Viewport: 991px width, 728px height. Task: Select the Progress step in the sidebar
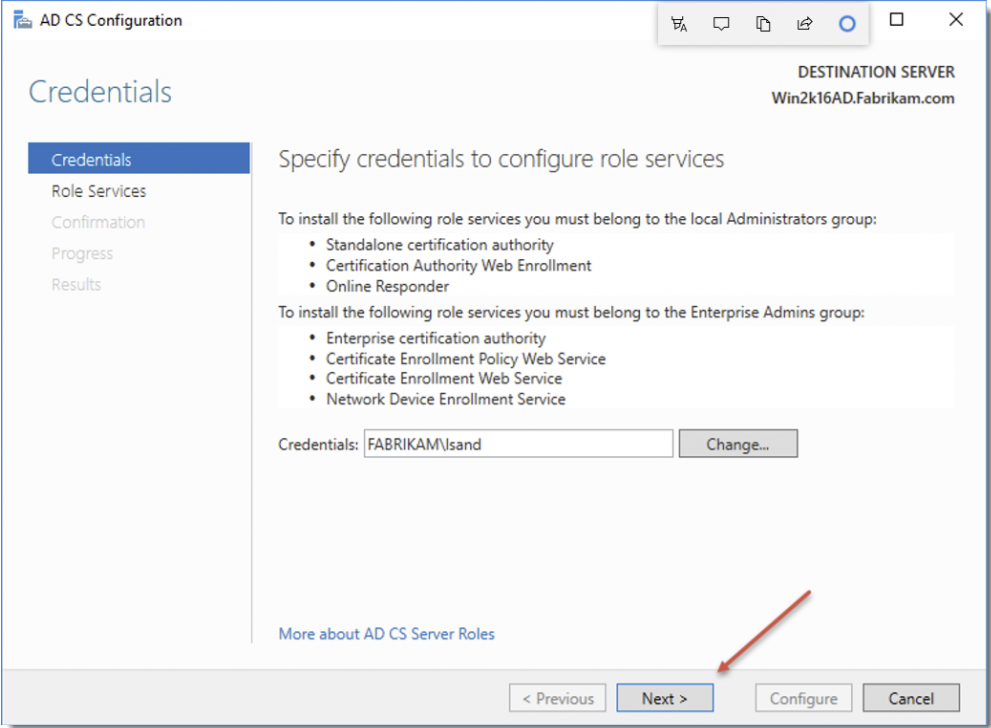82,253
